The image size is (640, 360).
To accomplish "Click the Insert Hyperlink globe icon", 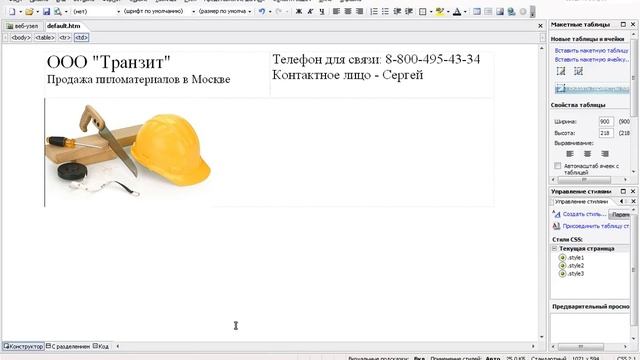I will [511, 12].
